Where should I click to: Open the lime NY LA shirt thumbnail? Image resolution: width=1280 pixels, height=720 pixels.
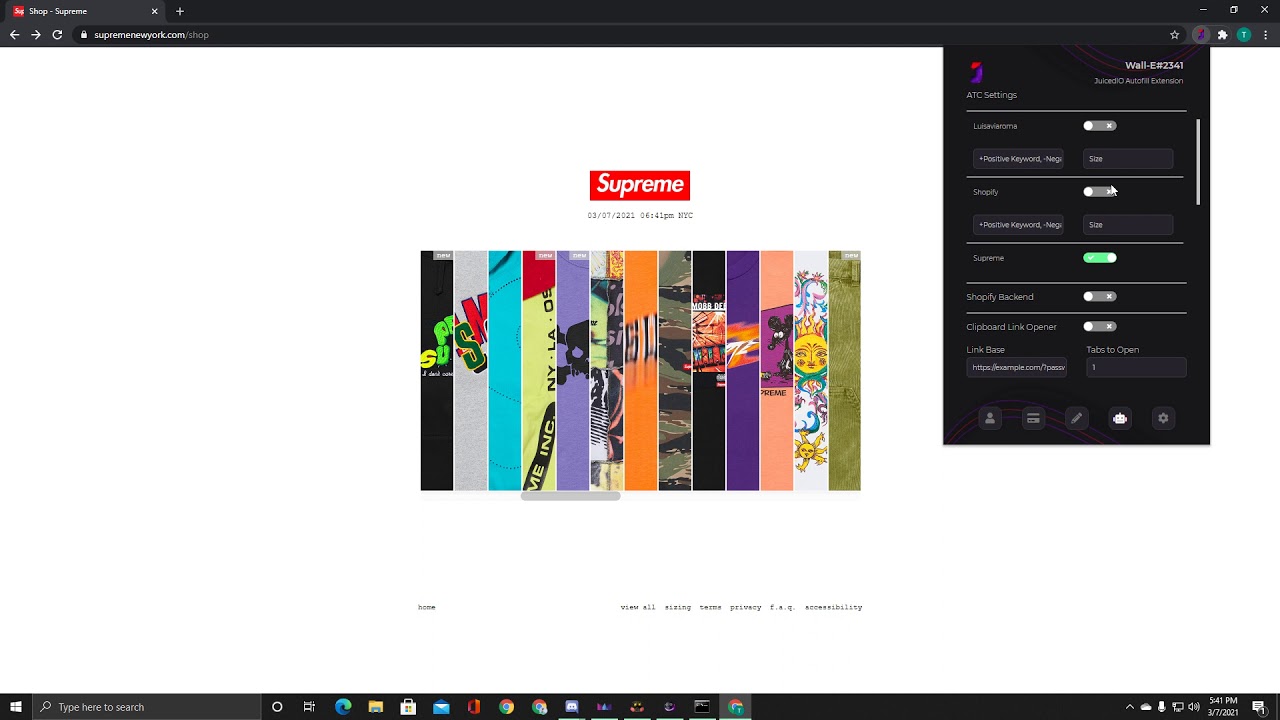coord(539,371)
